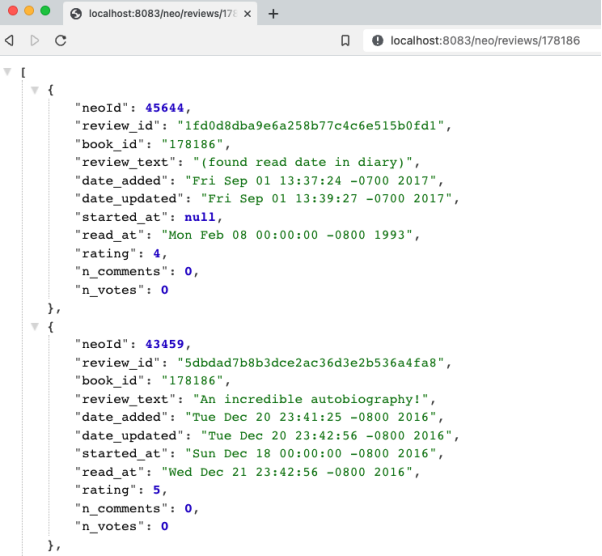
Task: Bookmark this page with the bookmark icon
Action: tap(345, 41)
